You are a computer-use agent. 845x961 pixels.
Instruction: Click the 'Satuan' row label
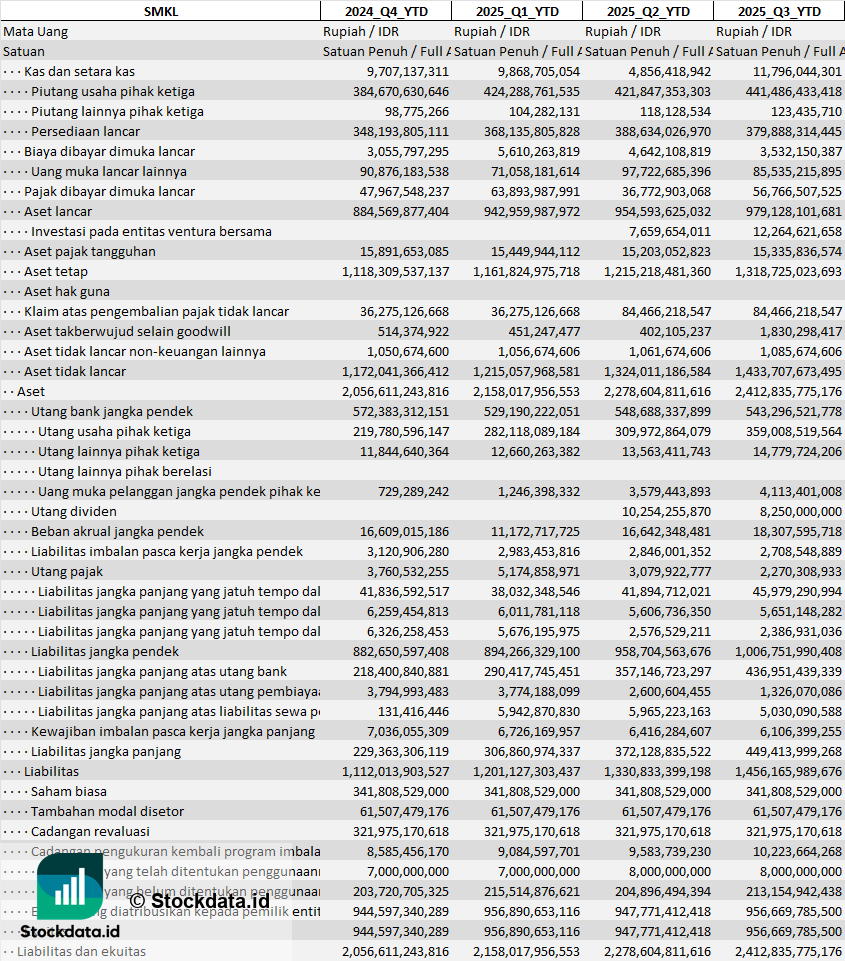coord(24,51)
